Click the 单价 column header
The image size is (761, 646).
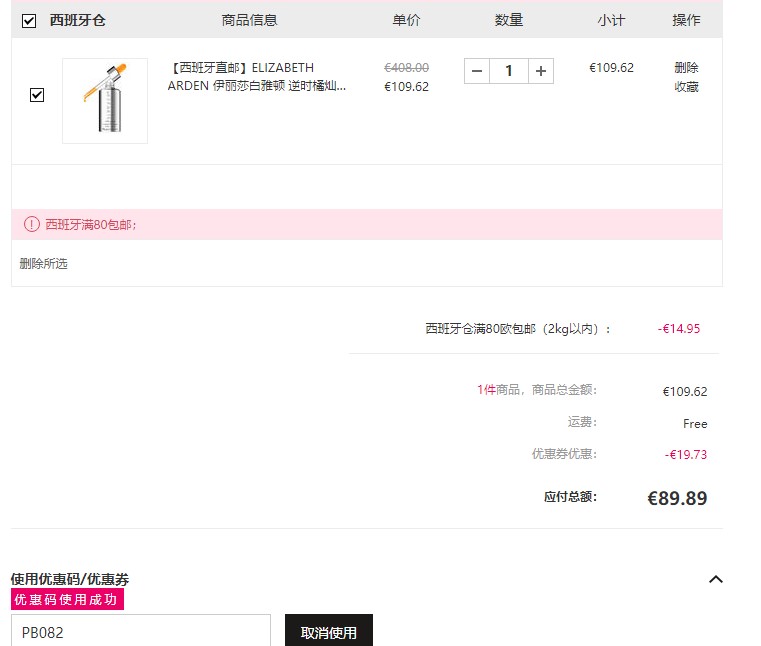406,20
